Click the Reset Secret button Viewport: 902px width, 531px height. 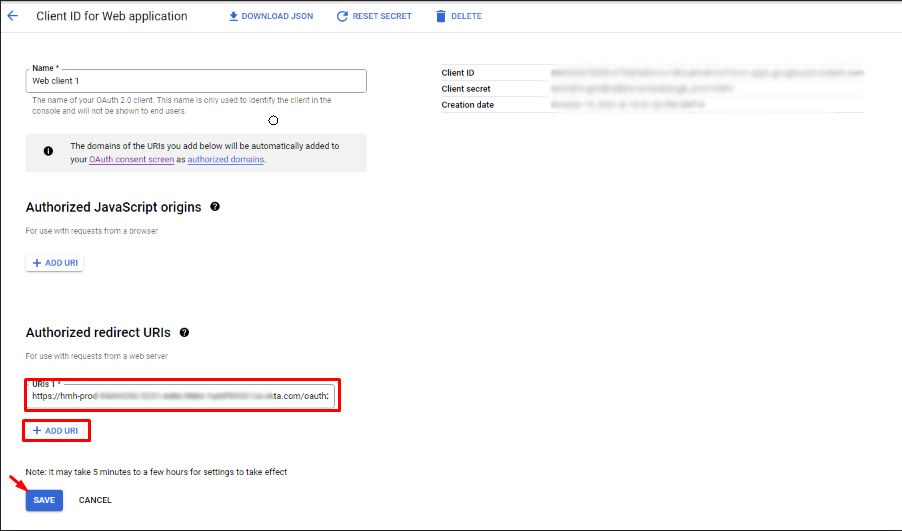coord(374,16)
